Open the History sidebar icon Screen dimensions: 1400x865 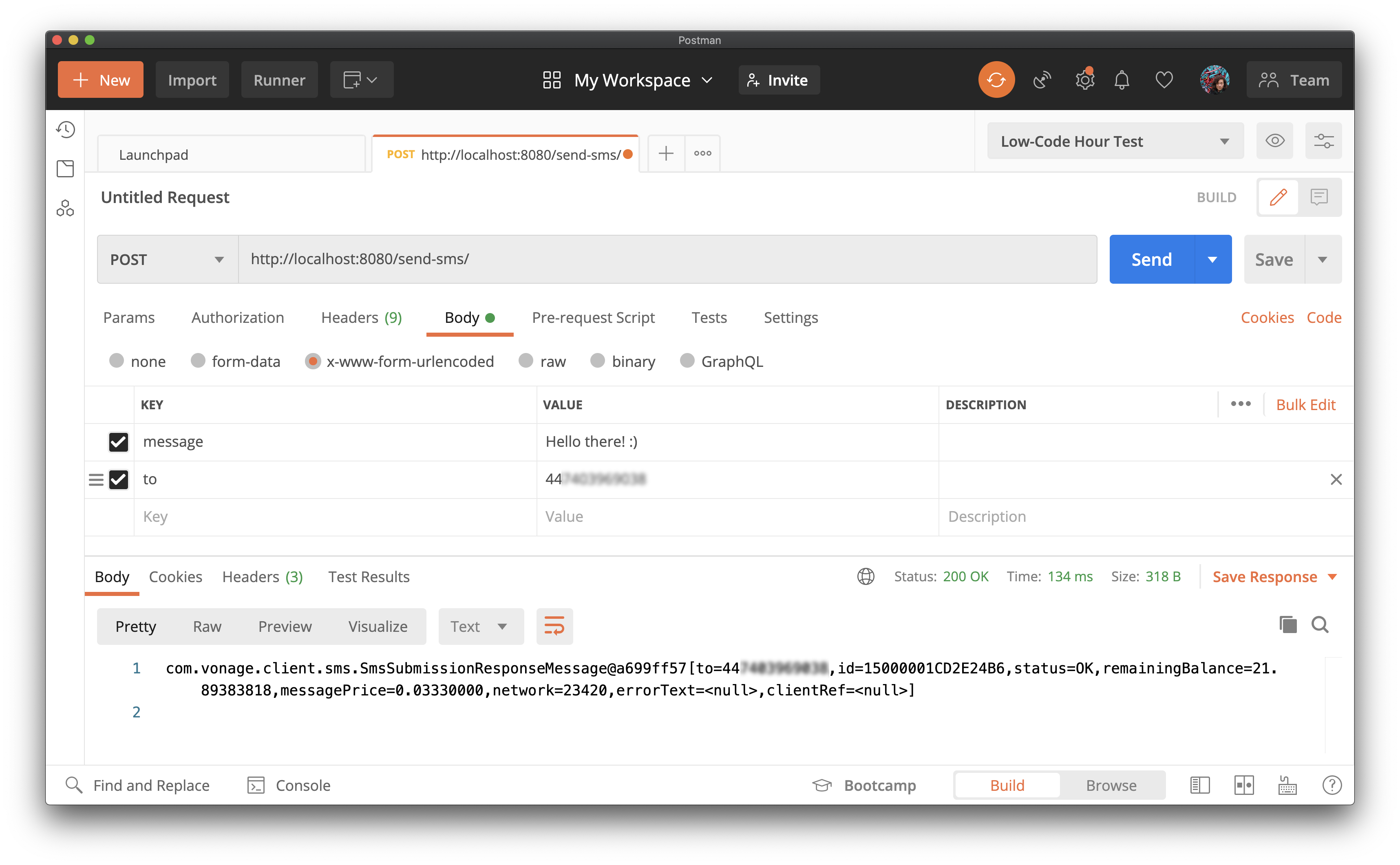[65, 129]
